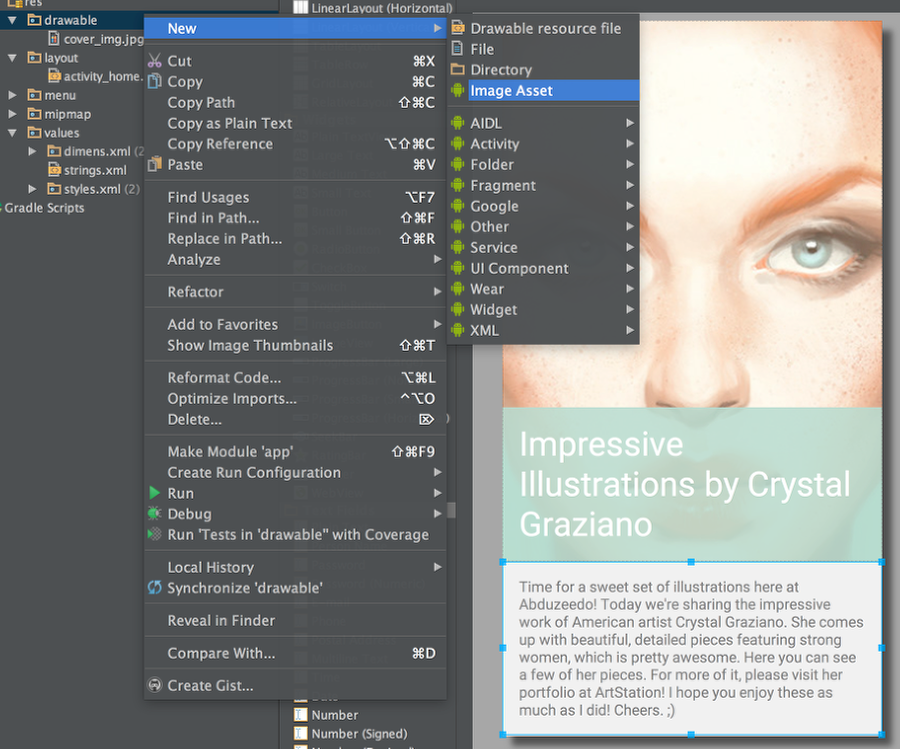Click the document icon beside File
Screen dimensions: 900x749
[457, 49]
